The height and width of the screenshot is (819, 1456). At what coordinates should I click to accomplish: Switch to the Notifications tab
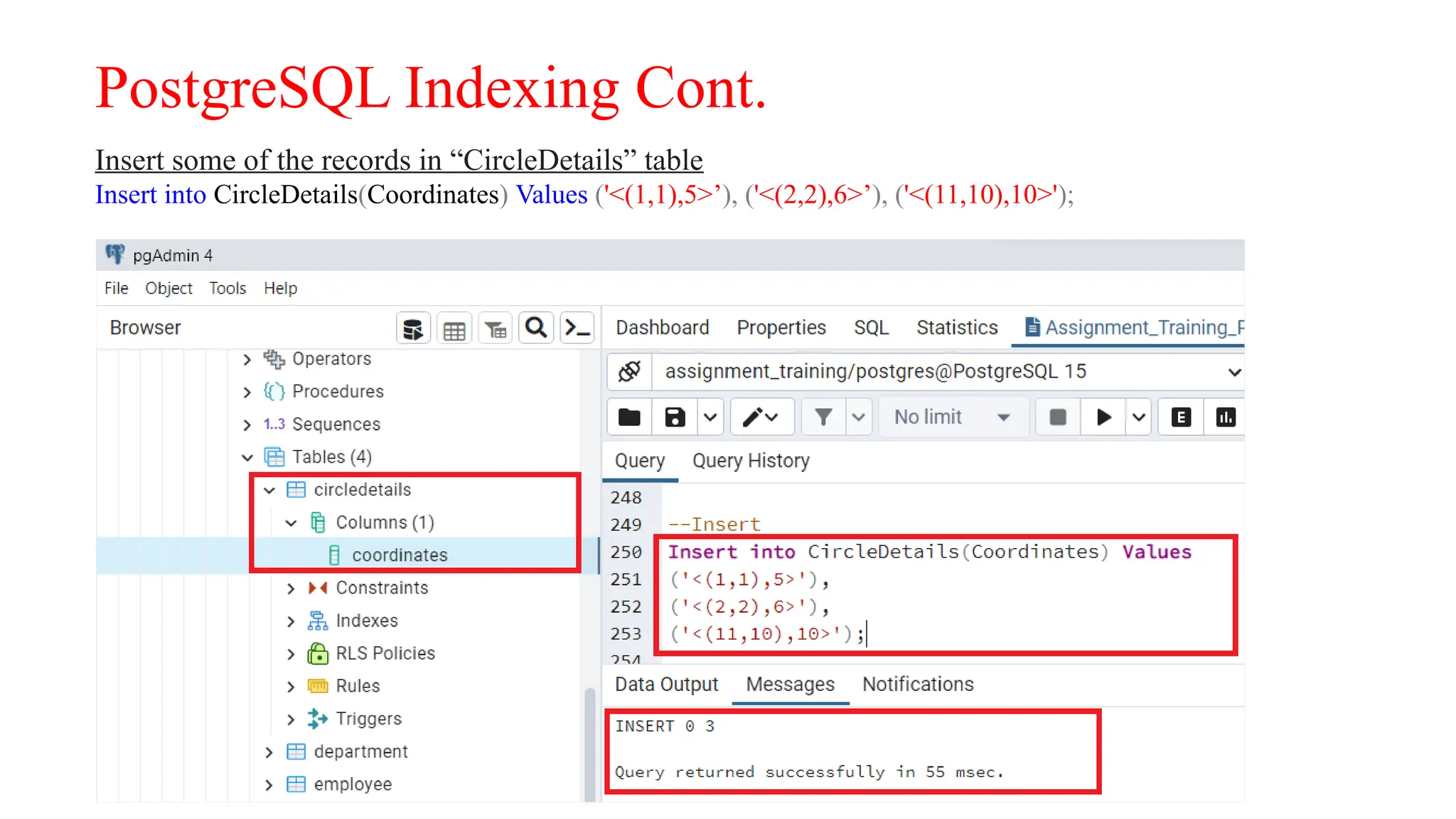click(x=918, y=684)
